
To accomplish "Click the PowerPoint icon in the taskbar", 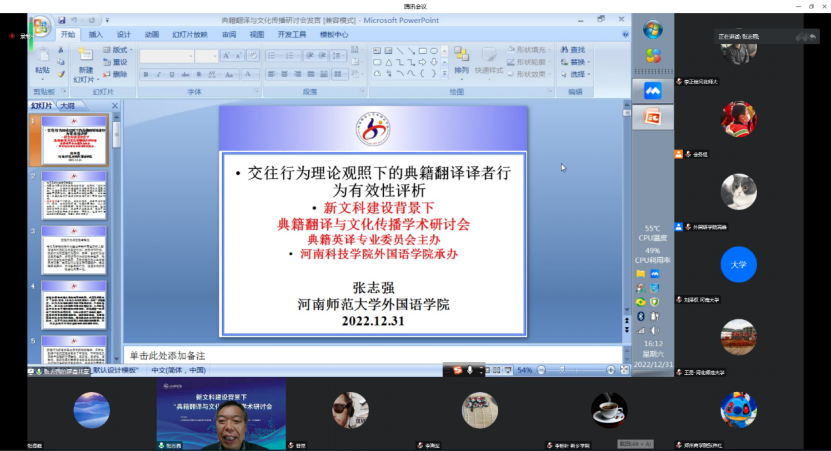I will click(653, 117).
